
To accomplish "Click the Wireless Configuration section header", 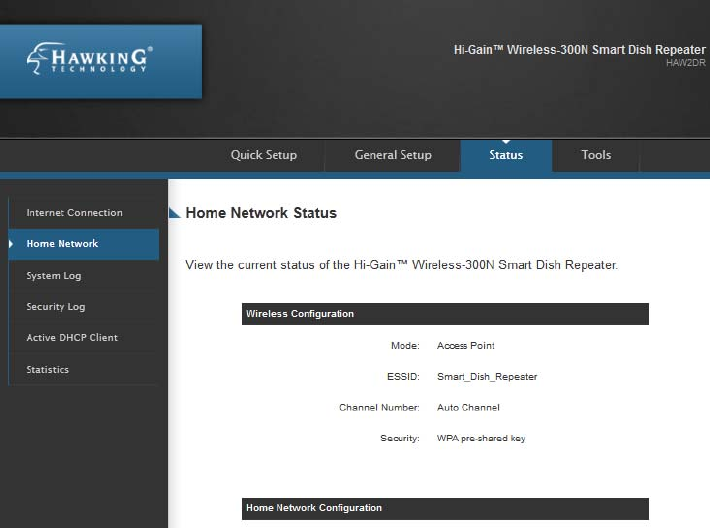I will 445,314.
